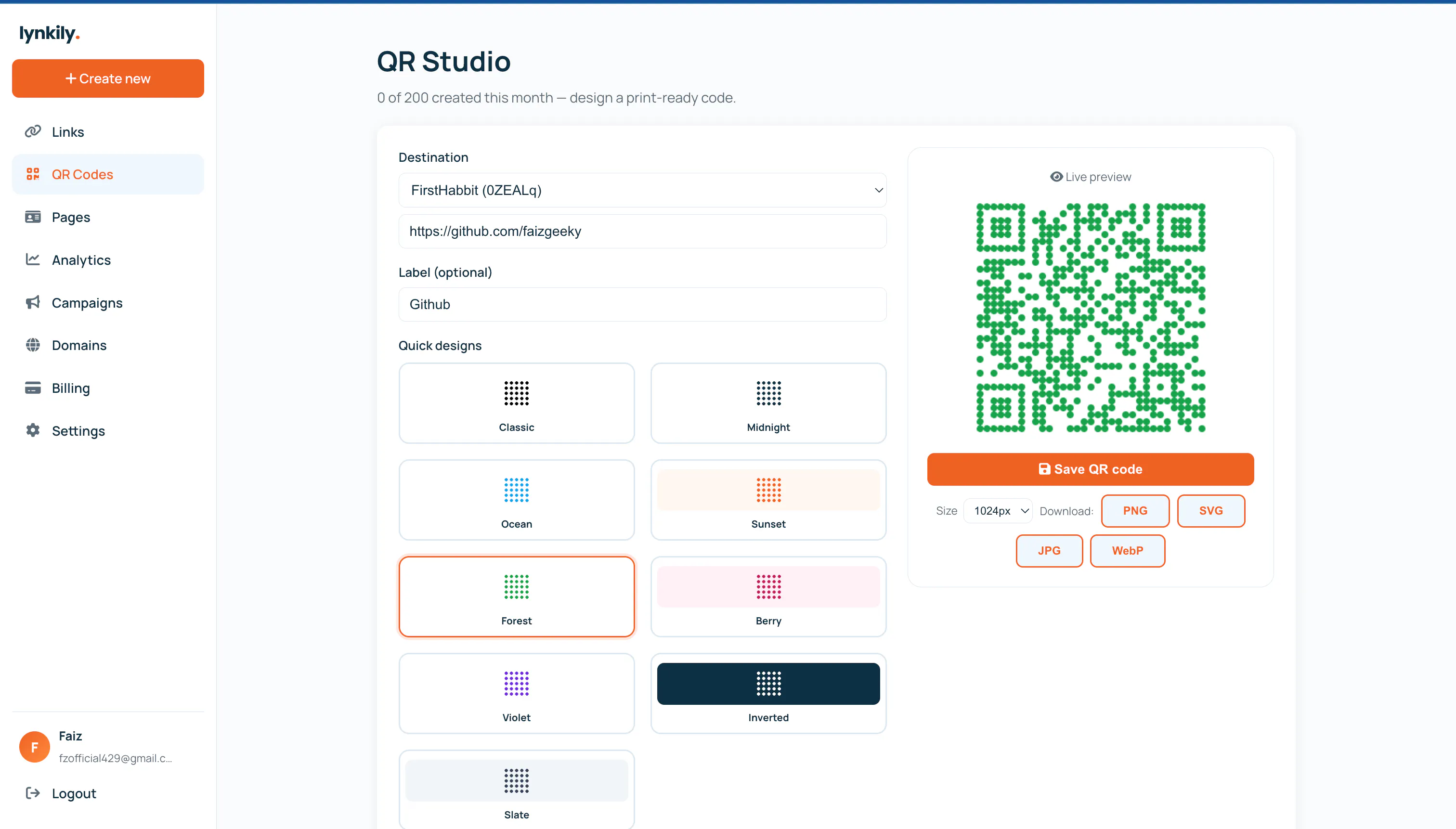Click the plus icon on Create new
The width and height of the screenshot is (1456, 829).
pyautogui.click(x=71, y=78)
